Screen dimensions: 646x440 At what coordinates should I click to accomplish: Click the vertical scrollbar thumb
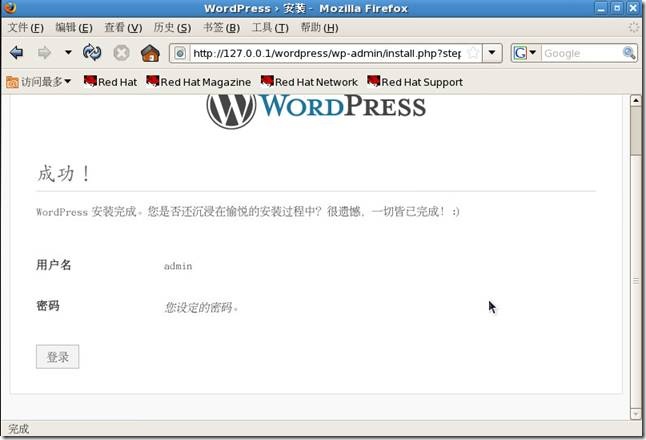636,131
